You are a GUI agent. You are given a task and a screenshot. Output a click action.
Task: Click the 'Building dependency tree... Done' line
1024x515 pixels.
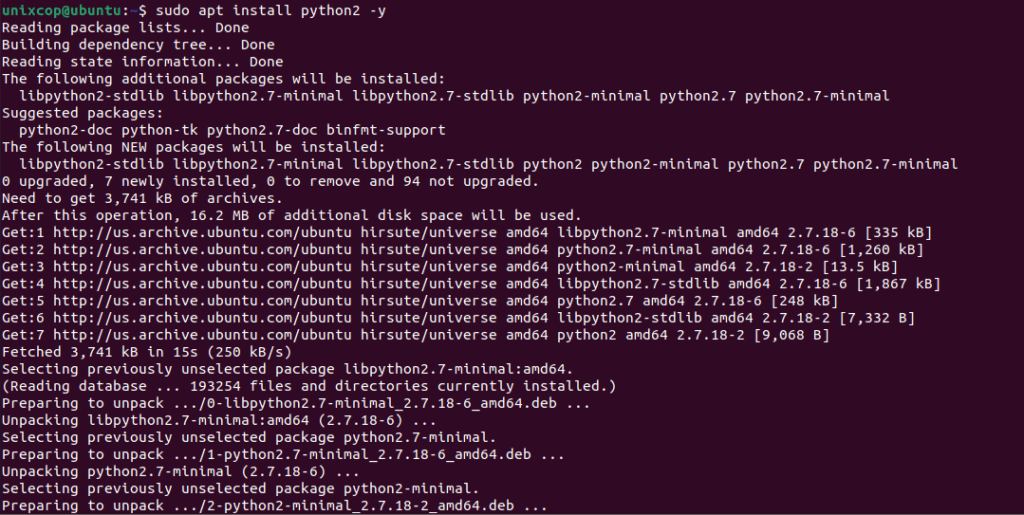[138, 44]
